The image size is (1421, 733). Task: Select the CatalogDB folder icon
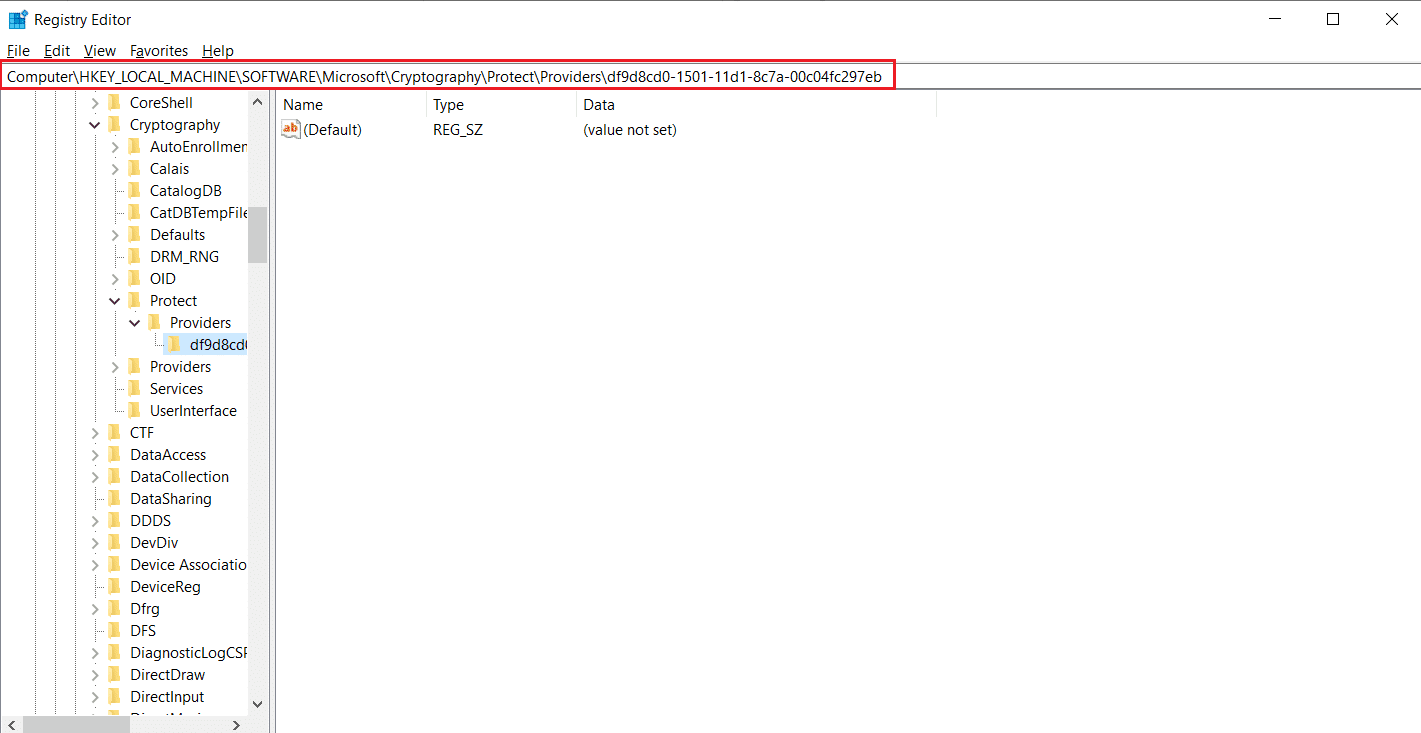(134, 190)
